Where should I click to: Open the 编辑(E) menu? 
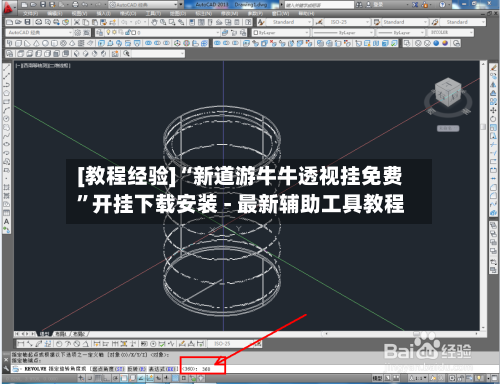(x=55, y=14)
